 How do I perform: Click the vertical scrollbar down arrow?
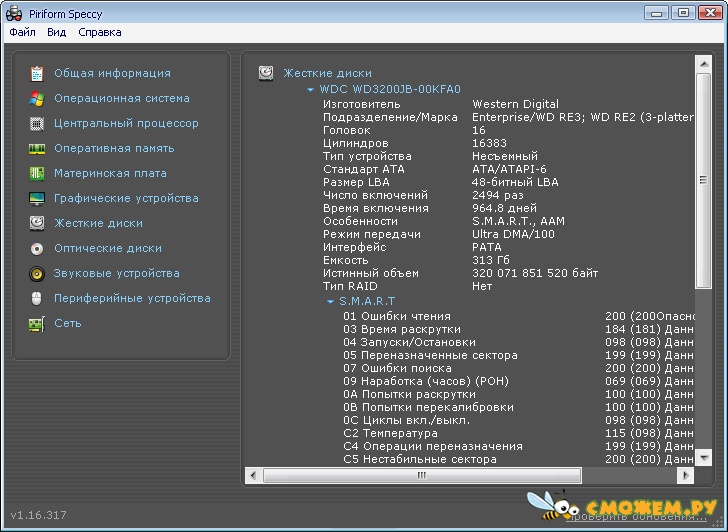[x=704, y=458]
